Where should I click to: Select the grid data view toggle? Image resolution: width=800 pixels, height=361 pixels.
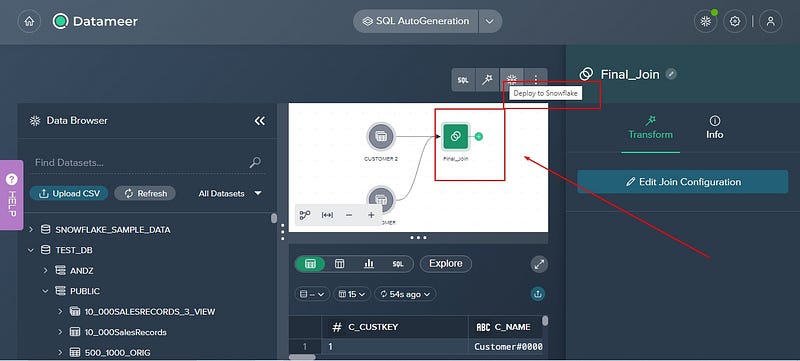pyautogui.click(x=310, y=264)
